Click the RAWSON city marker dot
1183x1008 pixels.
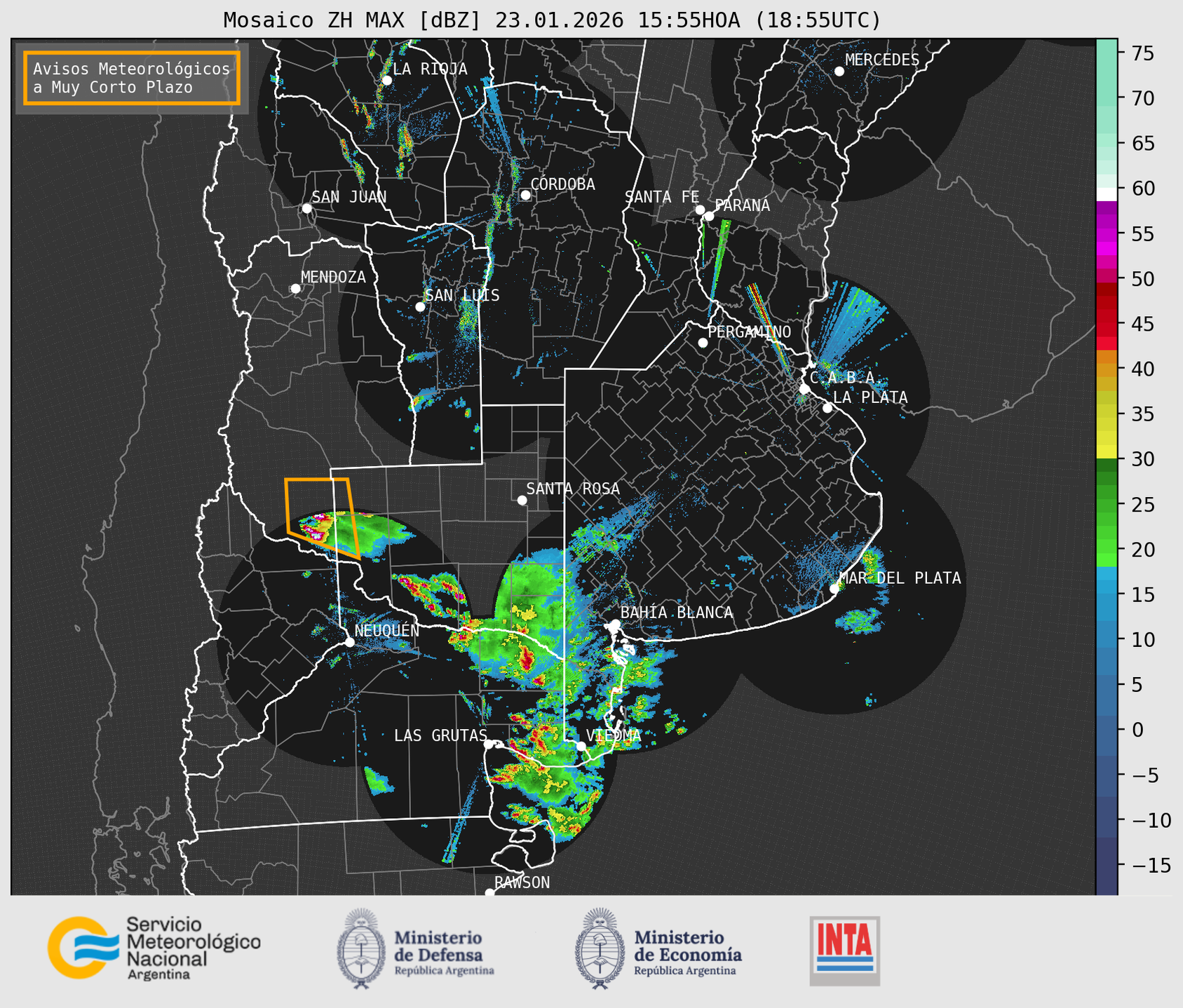tap(489, 893)
